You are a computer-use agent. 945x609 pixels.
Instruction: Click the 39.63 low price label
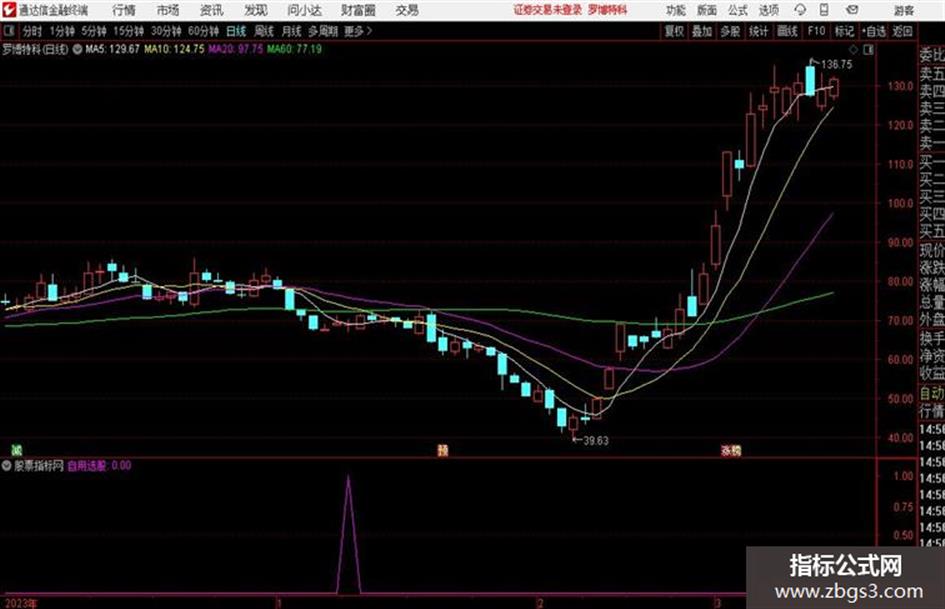coord(596,441)
